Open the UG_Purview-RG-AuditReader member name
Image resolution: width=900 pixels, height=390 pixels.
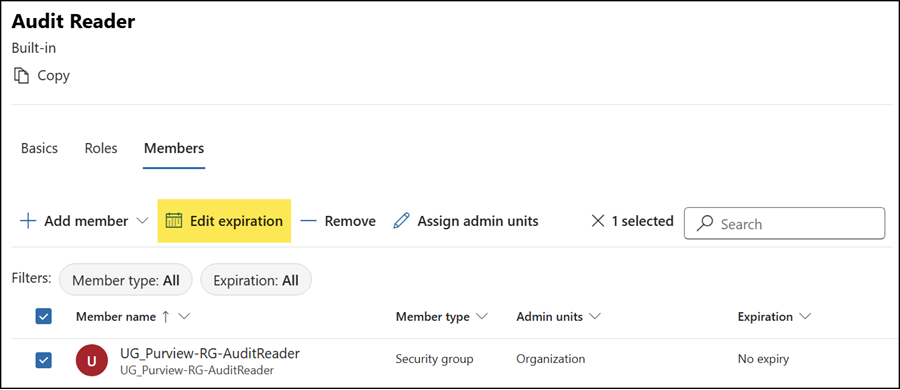point(210,353)
